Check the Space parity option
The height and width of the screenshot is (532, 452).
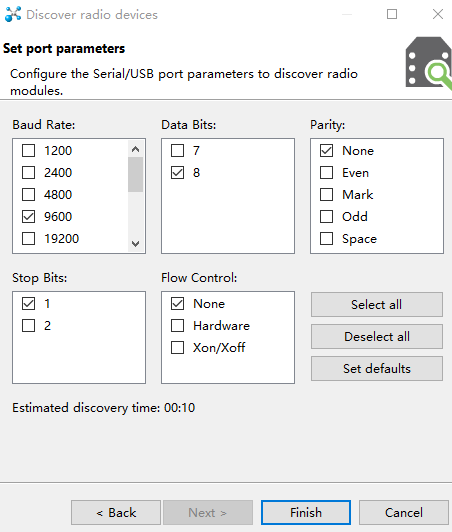[326, 239]
